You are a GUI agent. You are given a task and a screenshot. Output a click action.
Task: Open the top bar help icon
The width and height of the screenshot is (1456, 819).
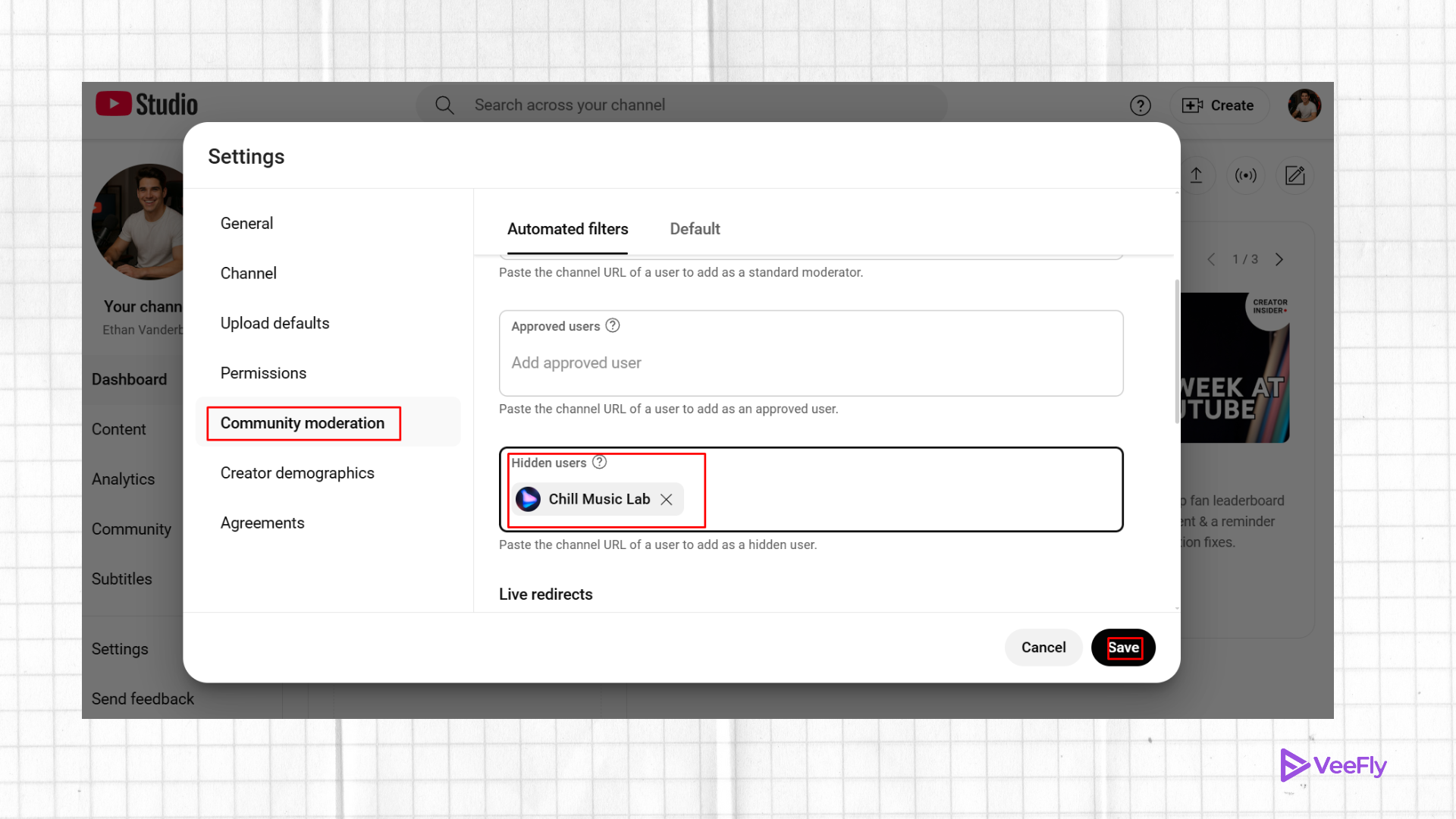tap(1140, 105)
